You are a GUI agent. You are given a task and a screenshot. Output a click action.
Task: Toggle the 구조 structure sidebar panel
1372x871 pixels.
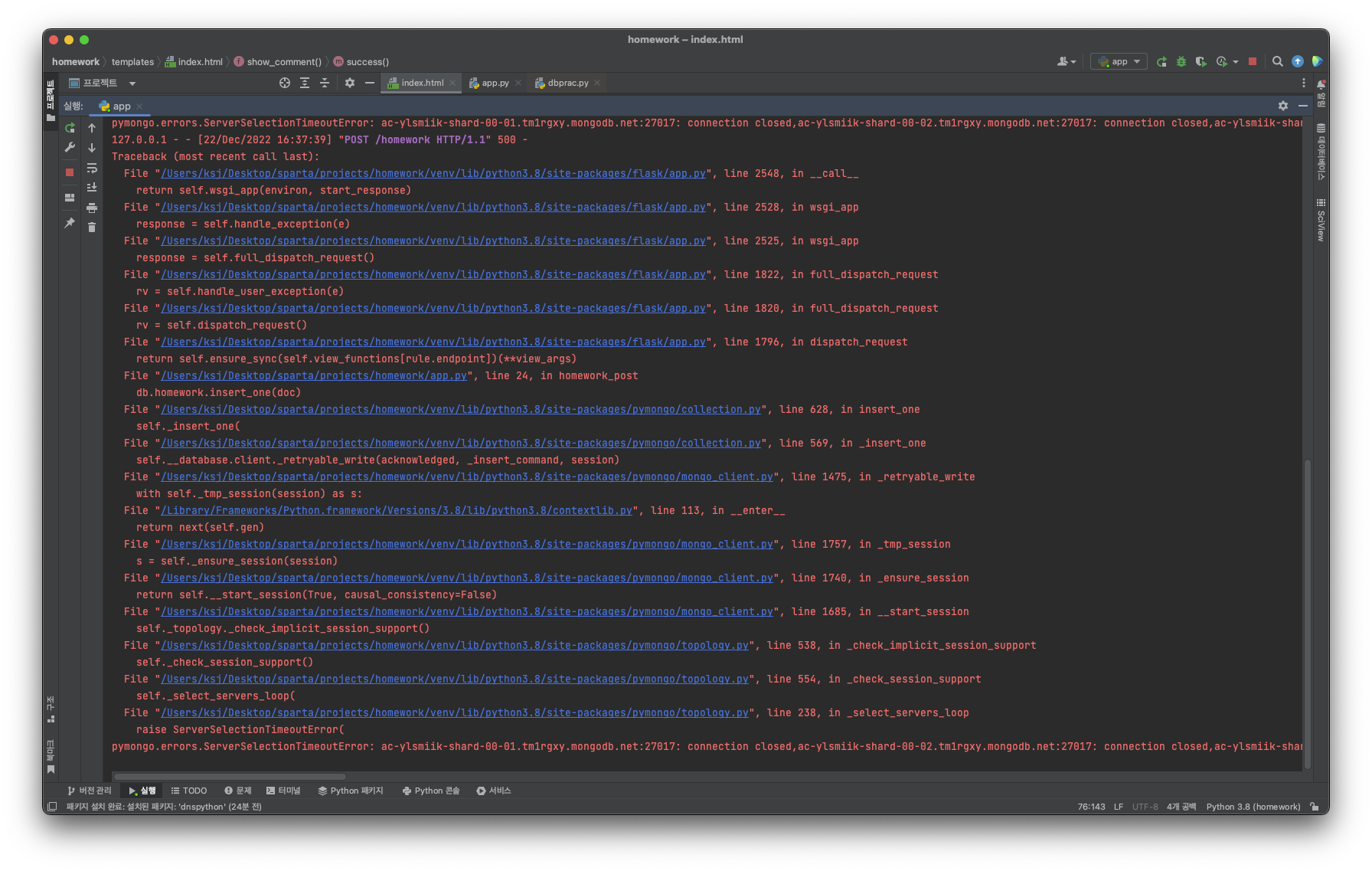[x=51, y=709]
